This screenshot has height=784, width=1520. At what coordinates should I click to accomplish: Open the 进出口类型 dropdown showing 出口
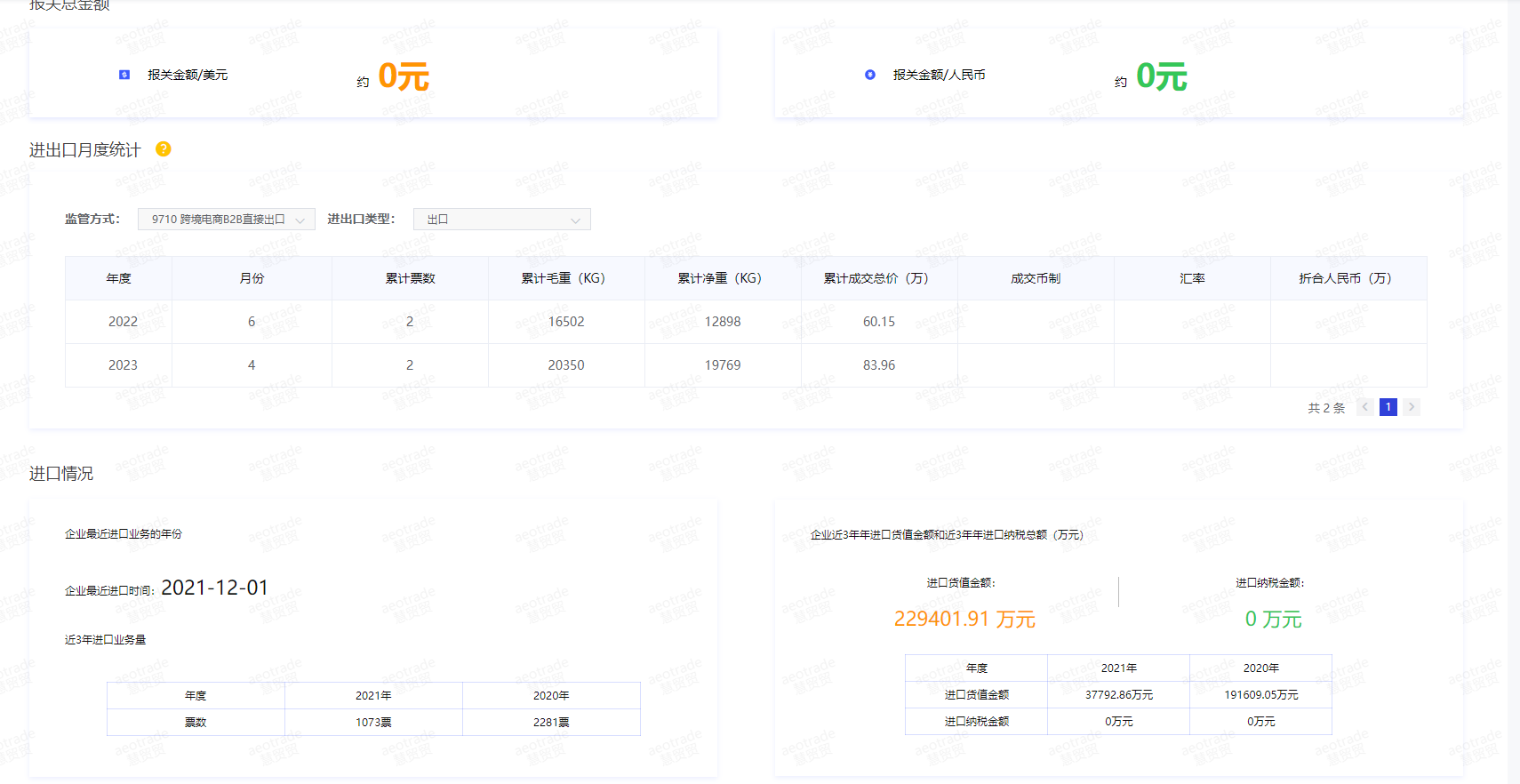(502, 219)
